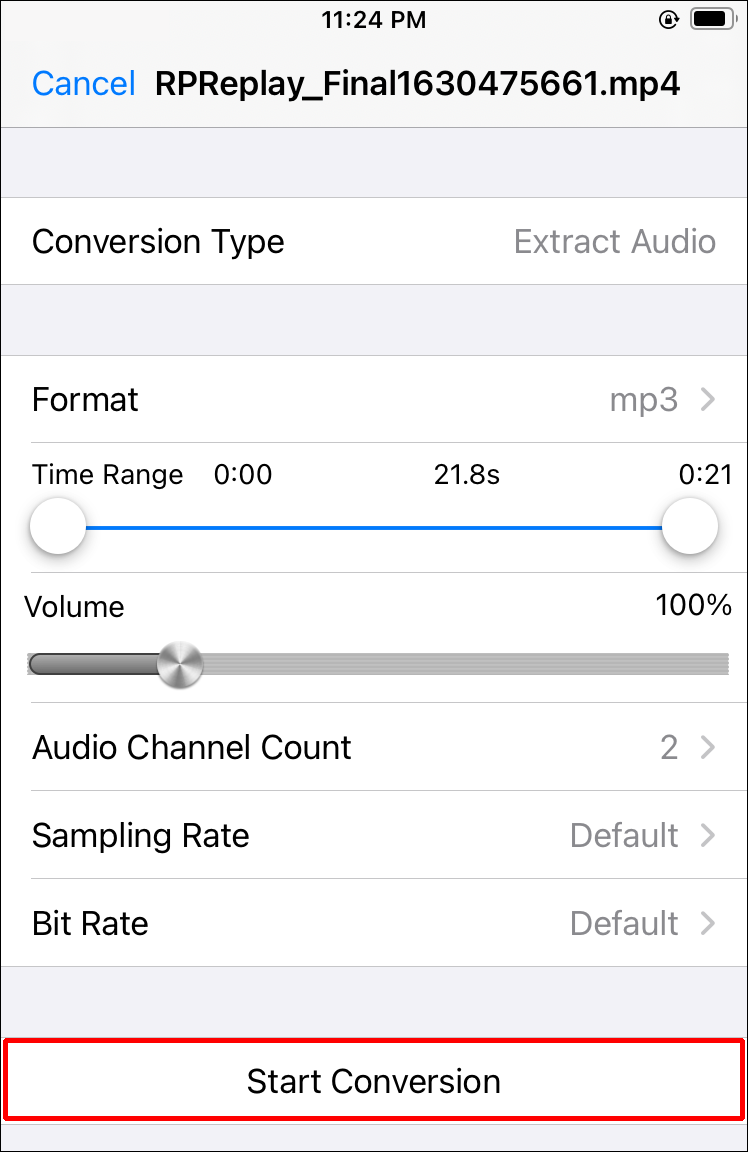
Task: Tap Cancel to dismiss conversion settings
Action: [83, 84]
